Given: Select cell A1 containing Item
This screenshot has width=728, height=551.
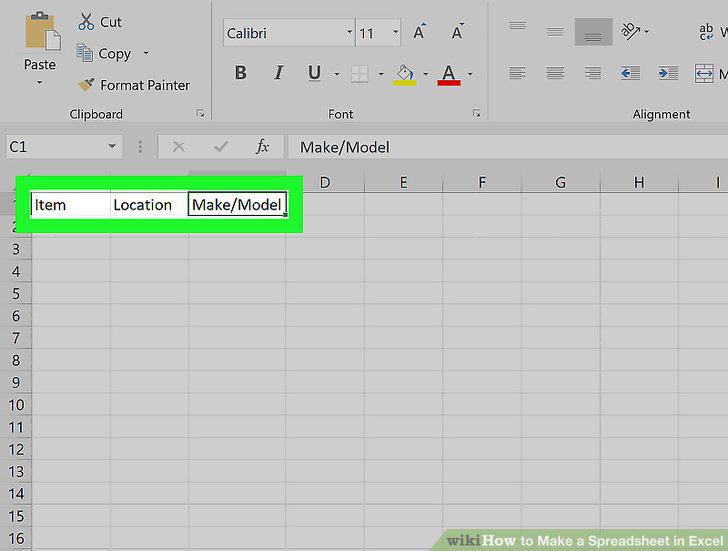Looking at the screenshot, I should tap(71, 205).
